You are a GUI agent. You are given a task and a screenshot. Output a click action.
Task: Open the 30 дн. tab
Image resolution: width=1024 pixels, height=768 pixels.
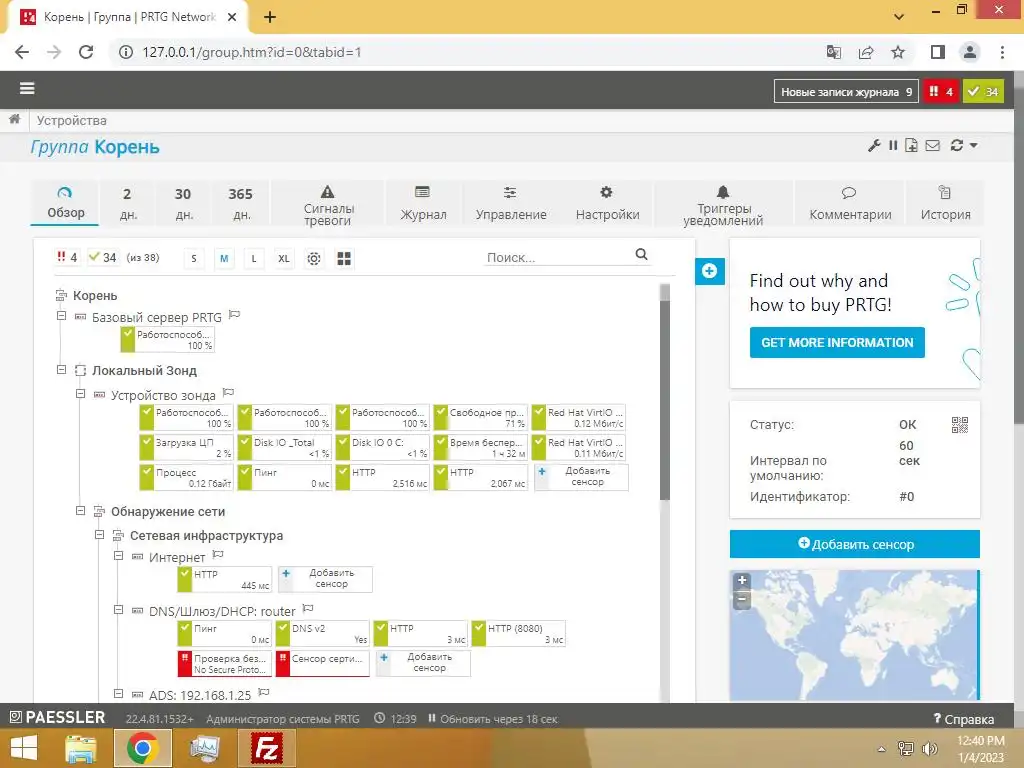[x=184, y=203]
